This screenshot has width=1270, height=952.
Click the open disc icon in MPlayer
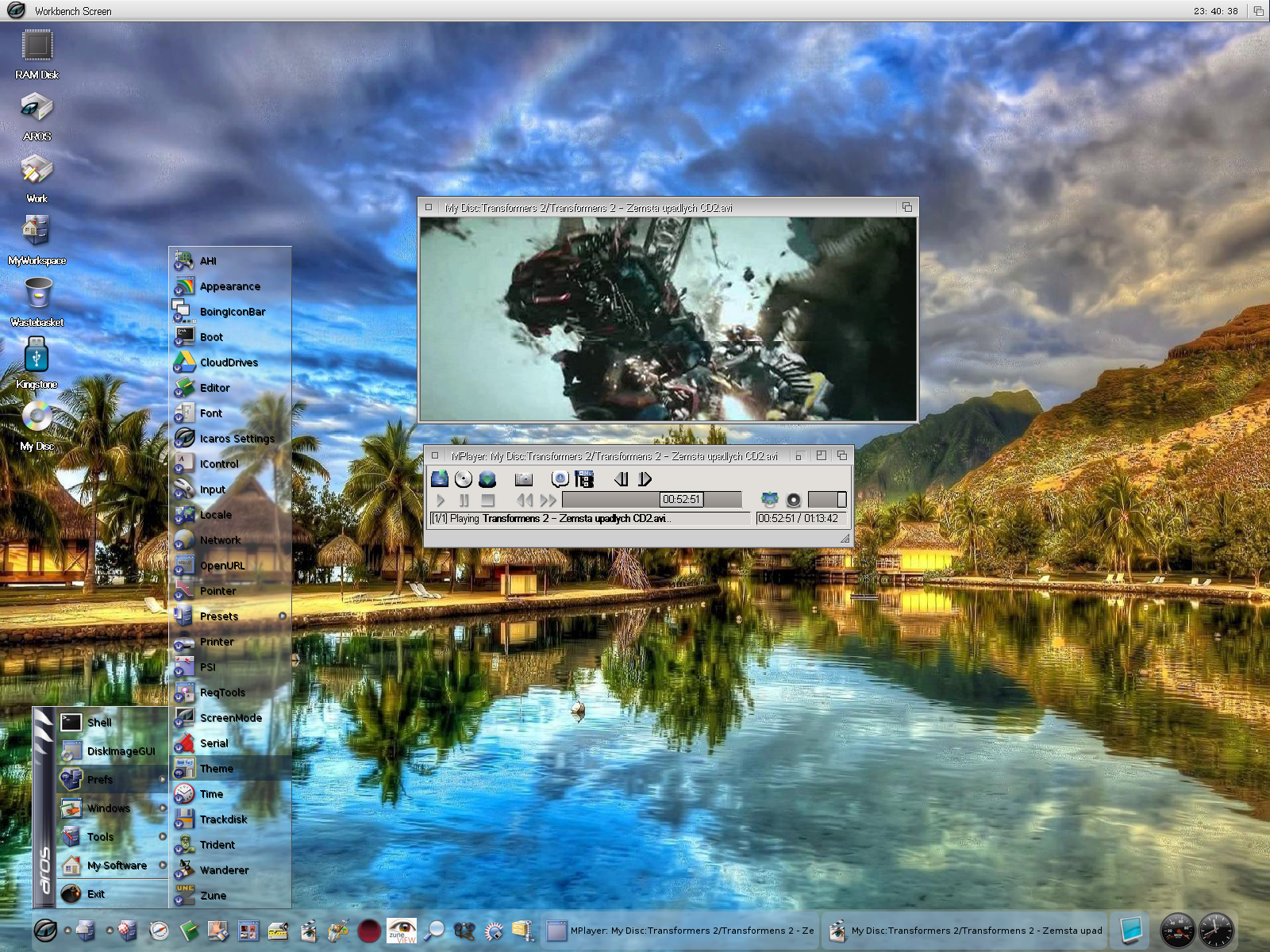(x=464, y=478)
